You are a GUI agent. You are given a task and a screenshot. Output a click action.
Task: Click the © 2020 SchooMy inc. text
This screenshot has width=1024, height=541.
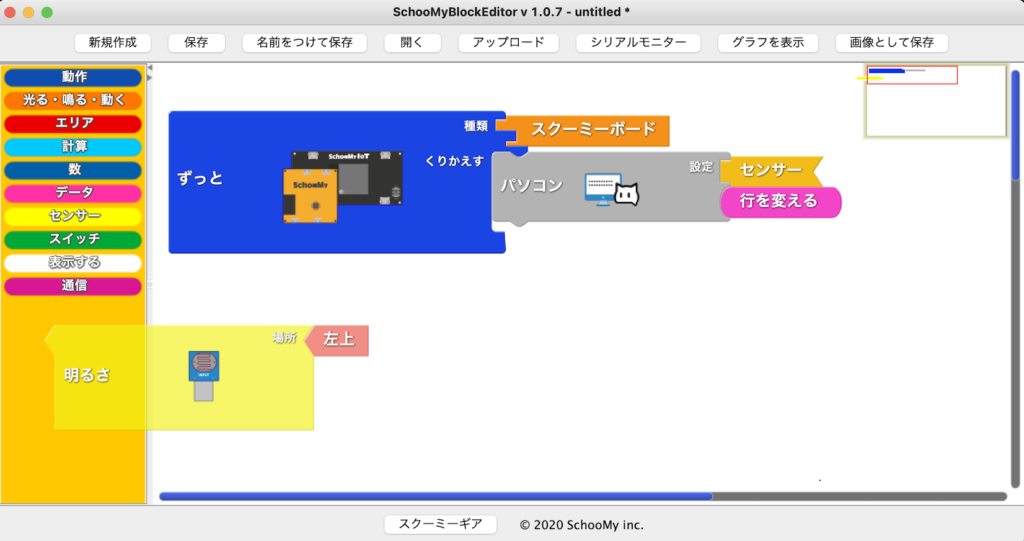[x=582, y=525]
